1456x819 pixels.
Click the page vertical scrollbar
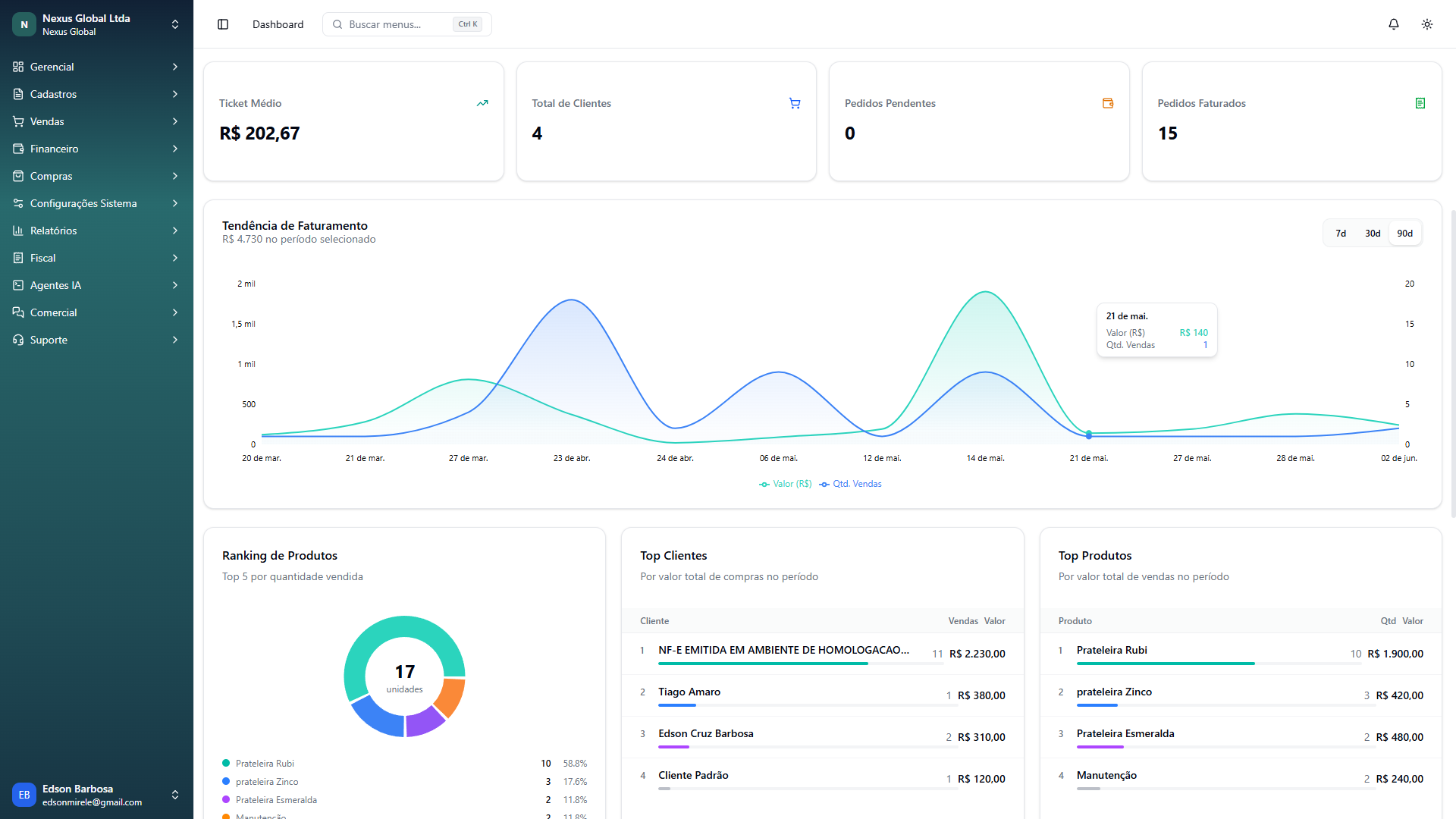pos(1452,364)
